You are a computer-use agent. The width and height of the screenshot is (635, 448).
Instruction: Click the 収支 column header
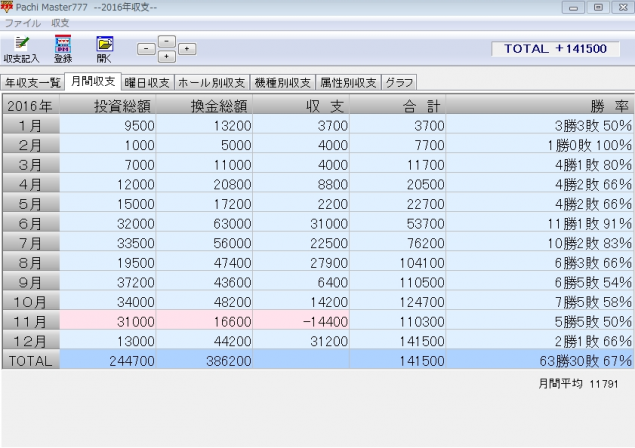pyautogui.click(x=301, y=106)
